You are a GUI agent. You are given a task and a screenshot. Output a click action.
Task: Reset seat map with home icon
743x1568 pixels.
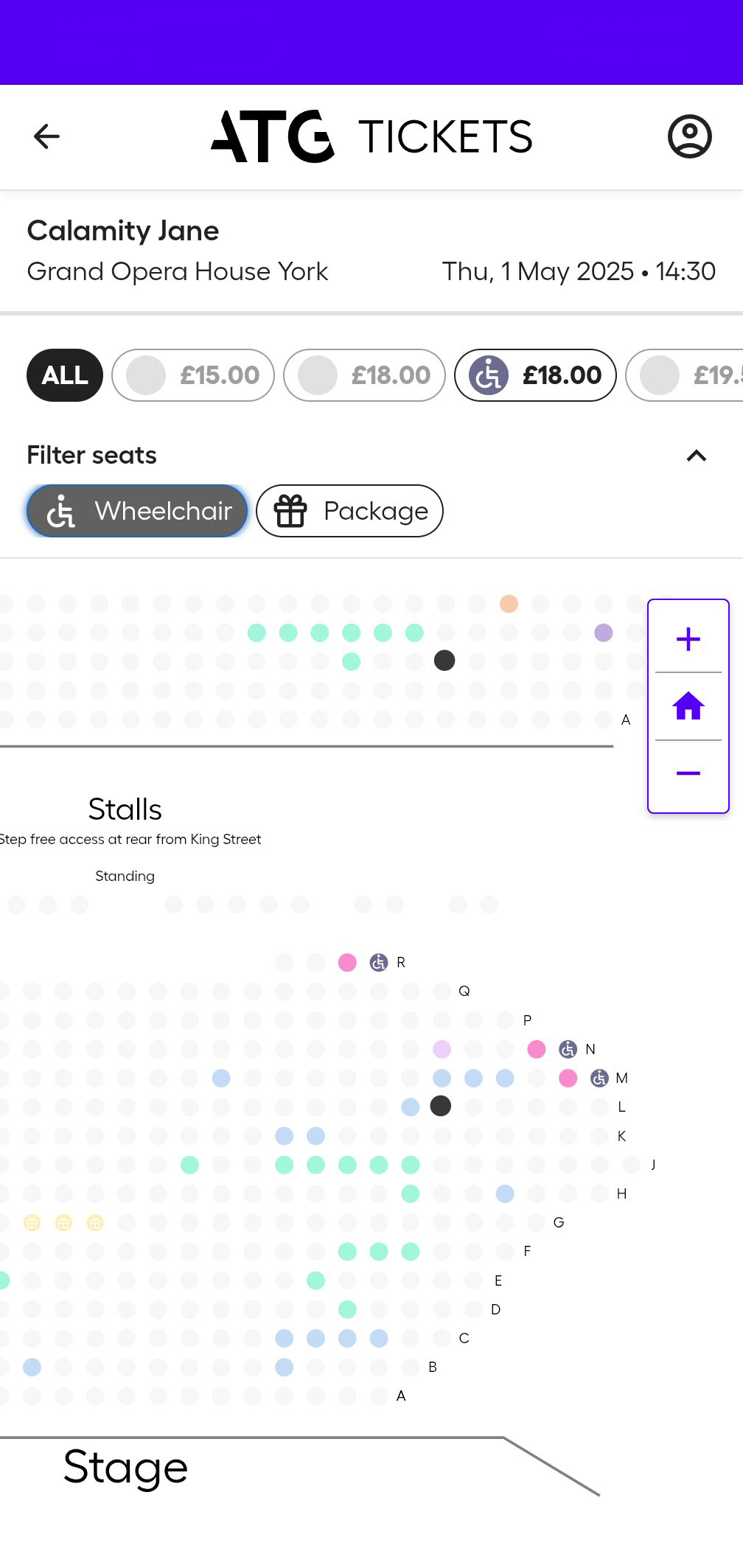click(x=688, y=706)
